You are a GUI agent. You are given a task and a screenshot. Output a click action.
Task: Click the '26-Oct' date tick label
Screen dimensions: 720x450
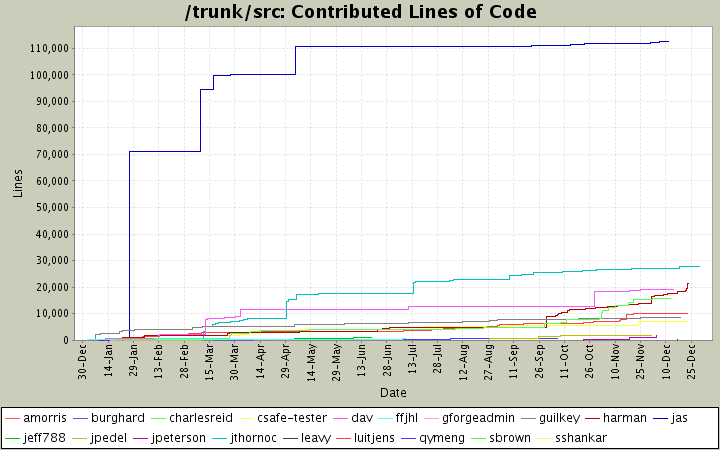click(590, 362)
